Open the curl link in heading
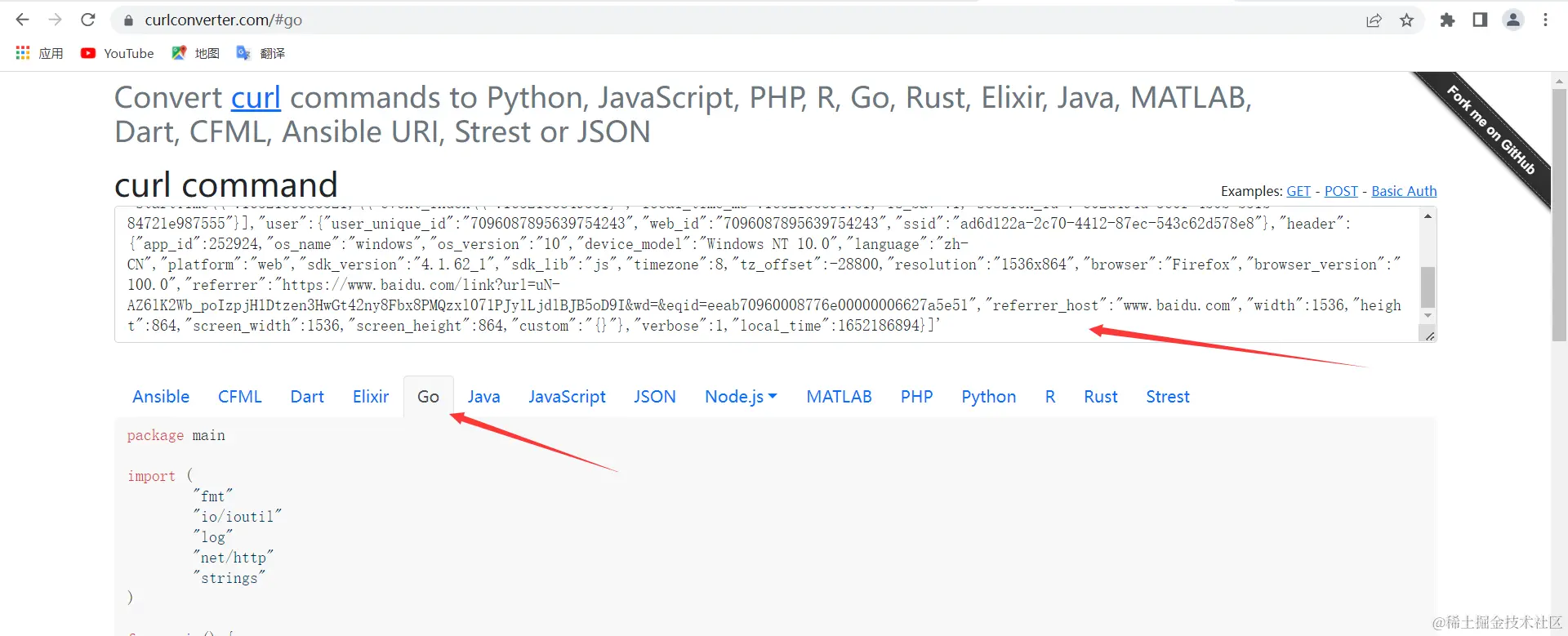 [256, 98]
